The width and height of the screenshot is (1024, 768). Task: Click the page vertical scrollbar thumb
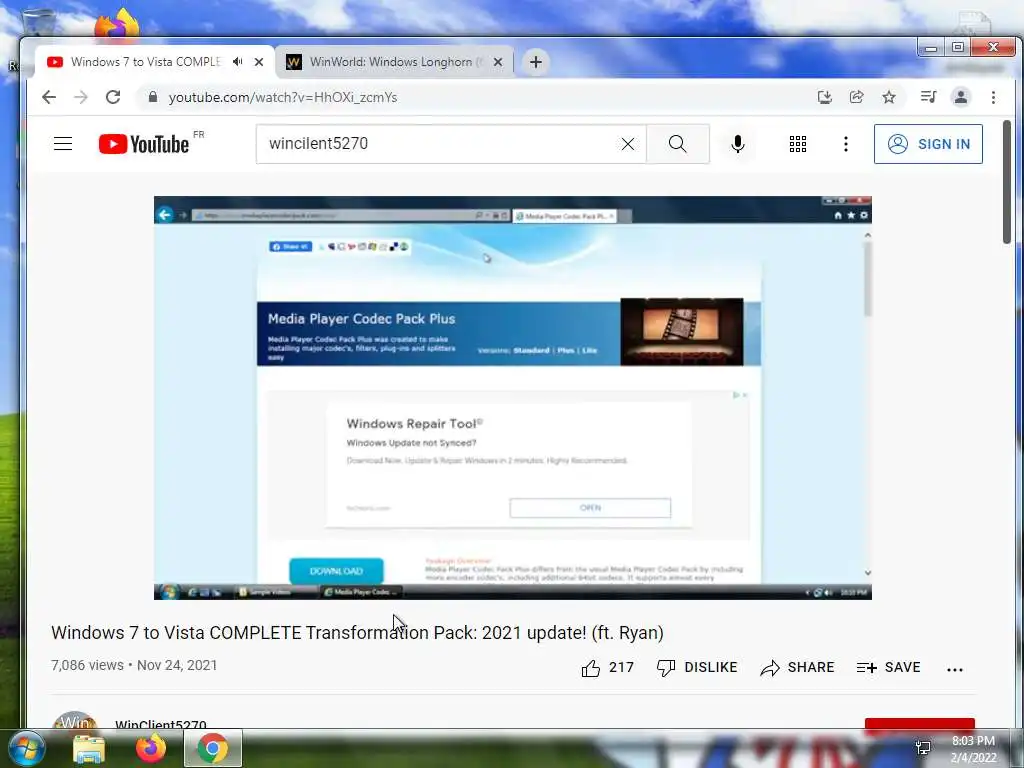pyautogui.click(x=1006, y=182)
